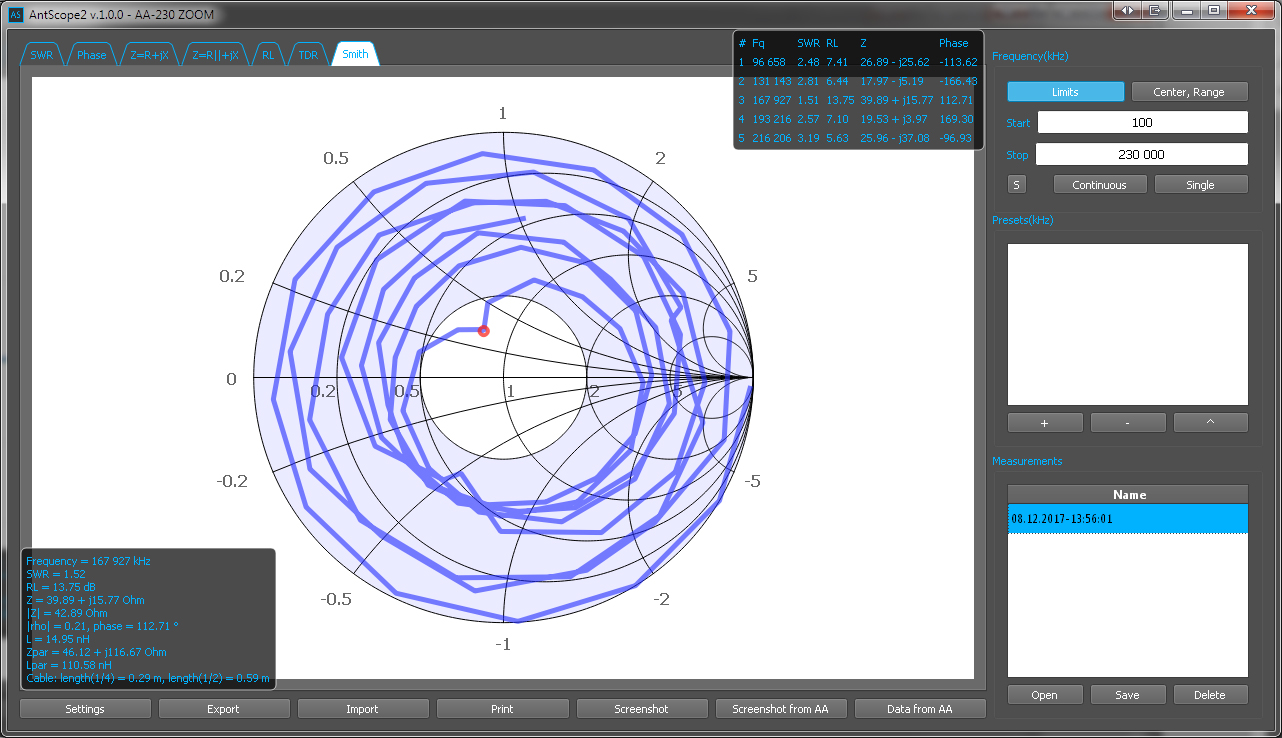Viewport: 1282px width, 738px height.
Task: Click the Lpar = 110.58 nH readout
Action: tap(69, 666)
